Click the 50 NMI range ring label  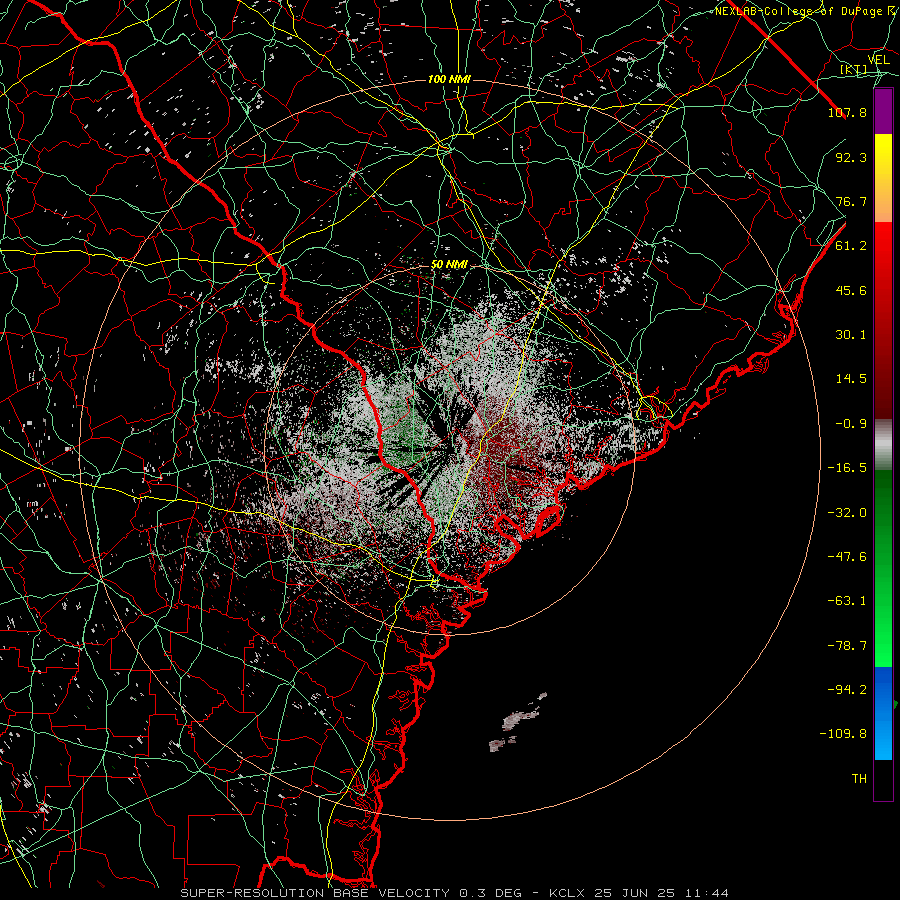coord(449,265)
